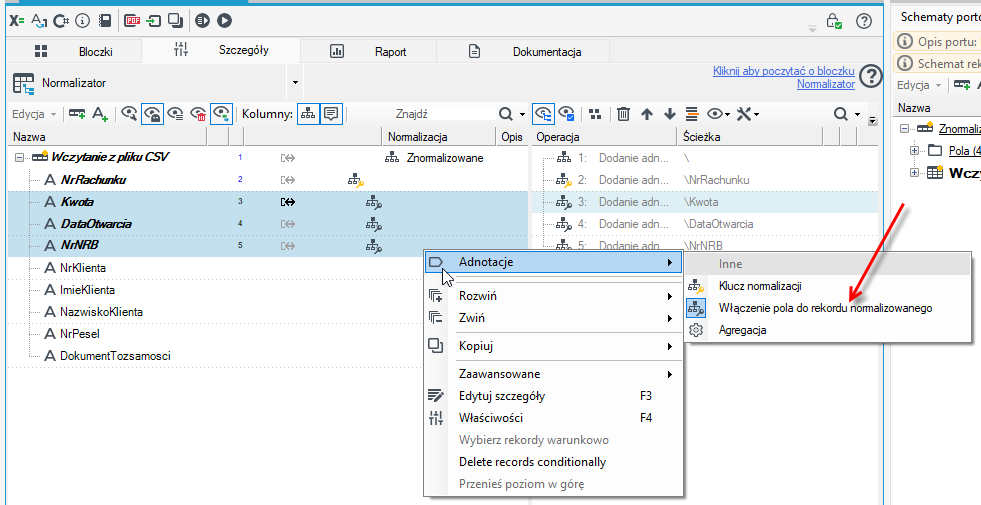Viewport: 981px width, 505px height.
Task: Toggle eye with green-blue marker filter
Action: (221, 114)
